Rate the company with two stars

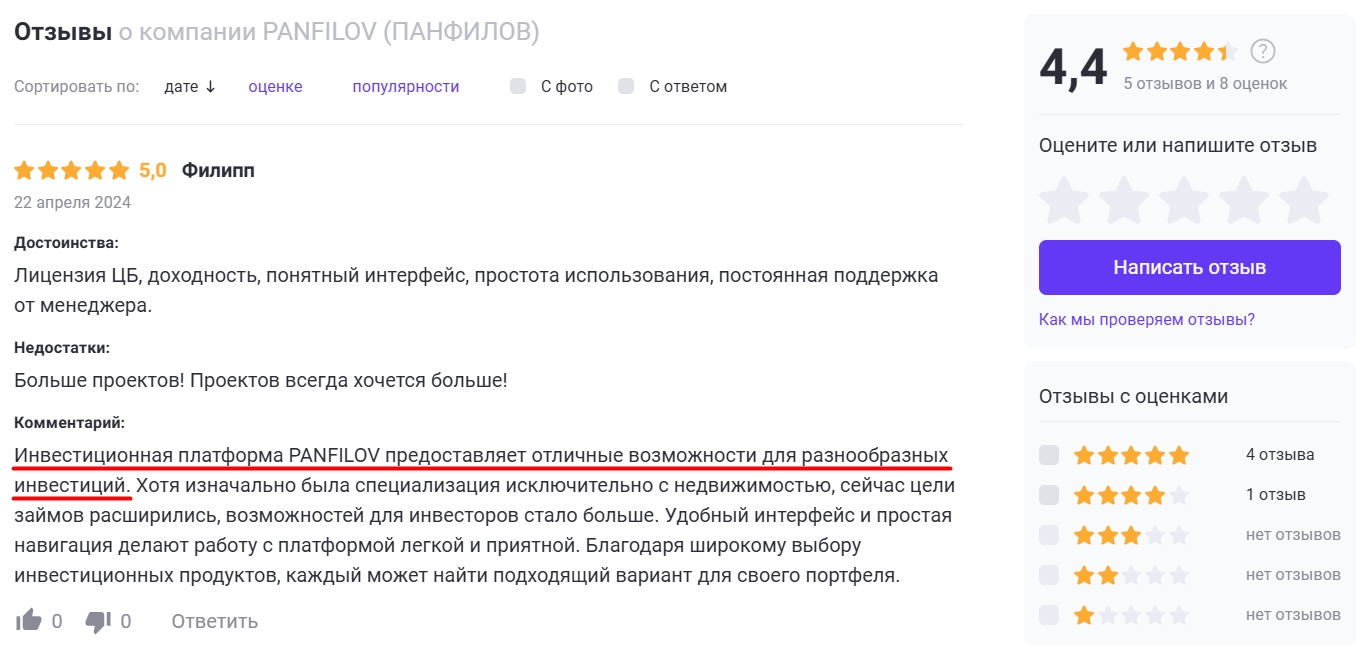click(x=1124, y=201)
